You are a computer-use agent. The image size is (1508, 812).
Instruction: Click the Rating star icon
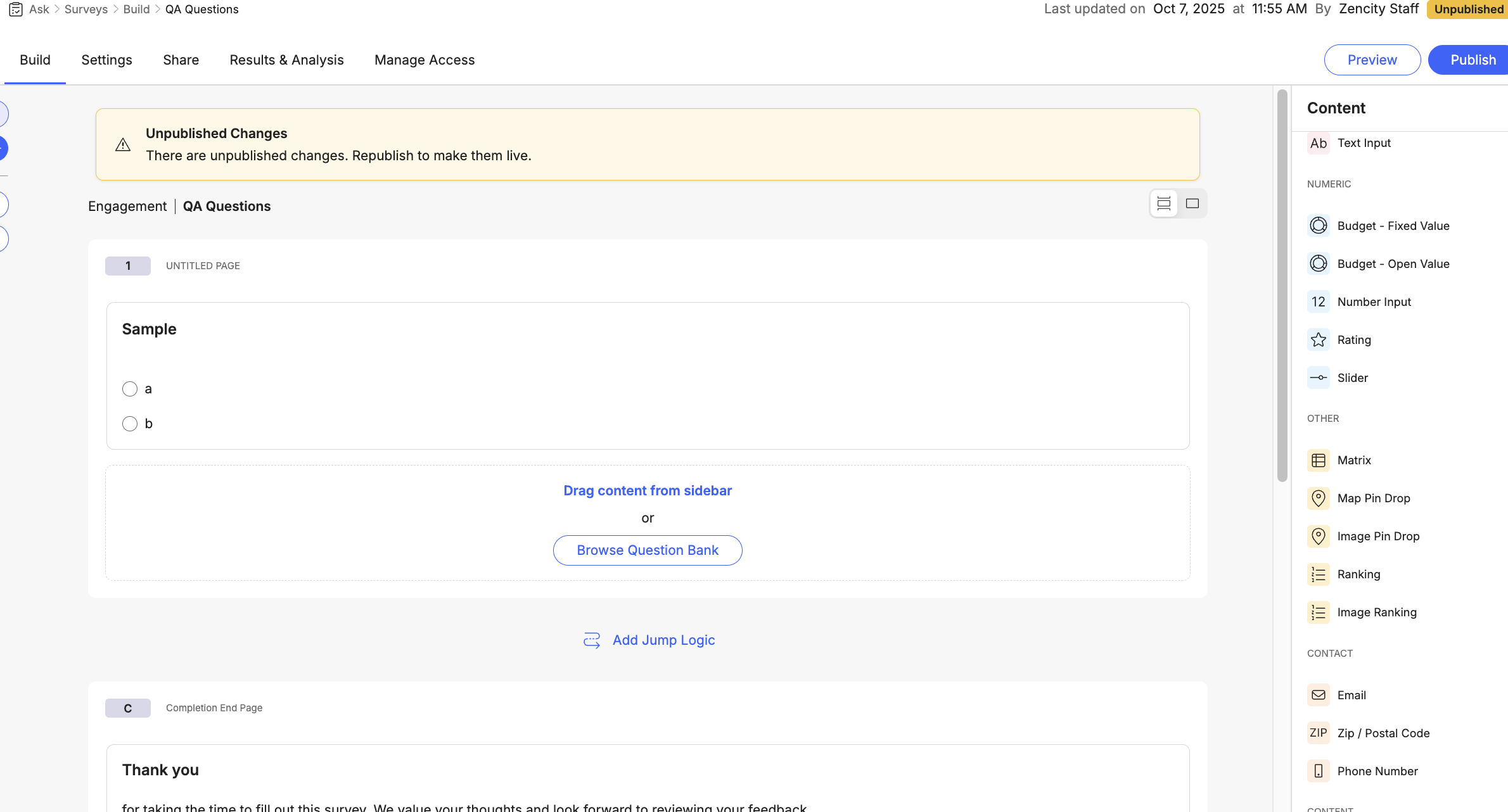pos(1319,340)
